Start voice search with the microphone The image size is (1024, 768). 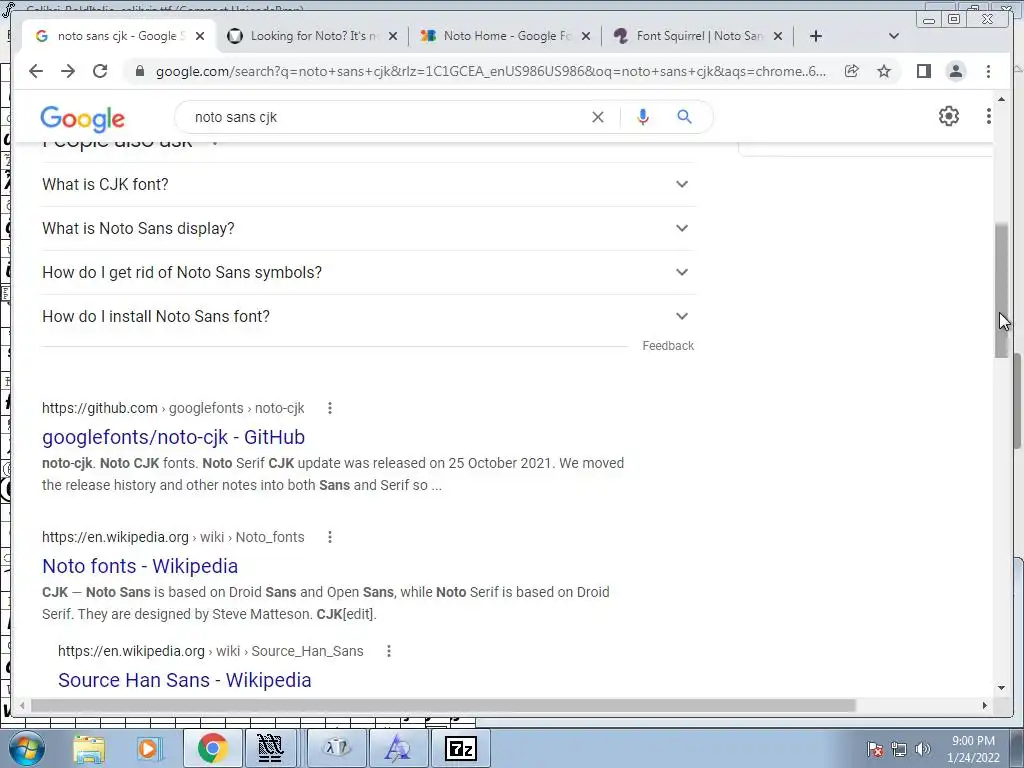(x=643, y=117)
